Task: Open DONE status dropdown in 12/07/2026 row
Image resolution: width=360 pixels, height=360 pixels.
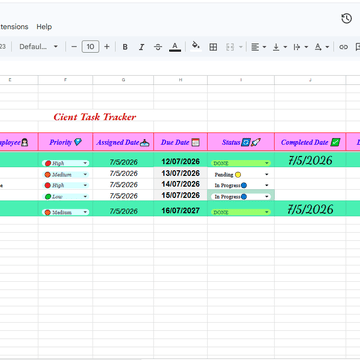Action: [x=241, y=163]
